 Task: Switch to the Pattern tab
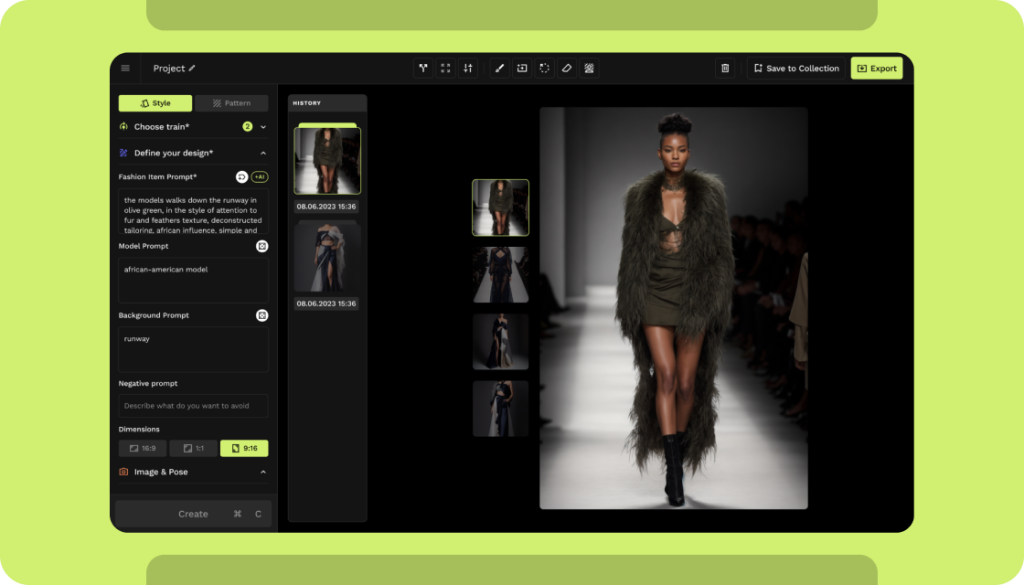pyautogui.click(x=232, y=103)
